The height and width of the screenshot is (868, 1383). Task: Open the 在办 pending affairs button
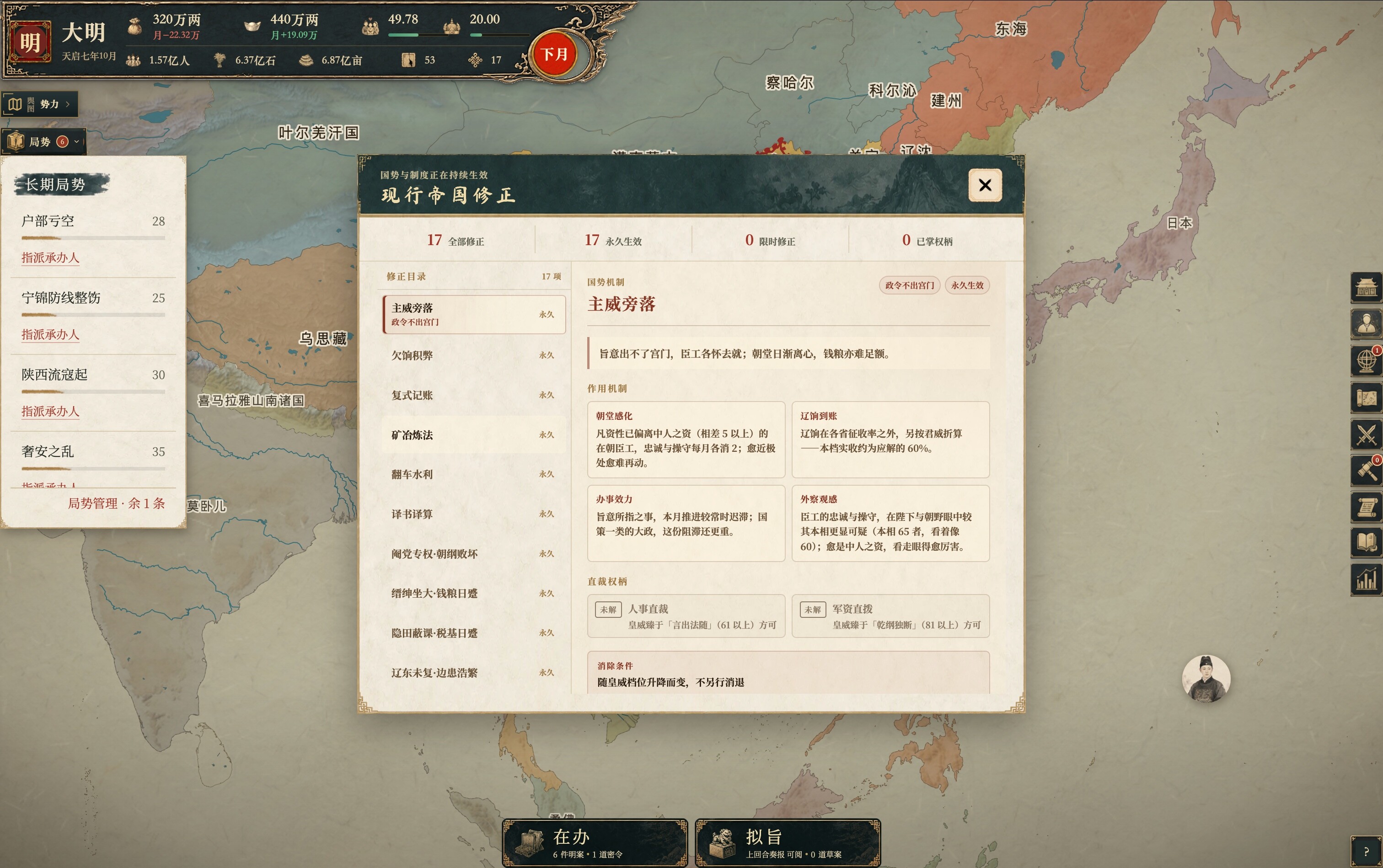point(595,843)
